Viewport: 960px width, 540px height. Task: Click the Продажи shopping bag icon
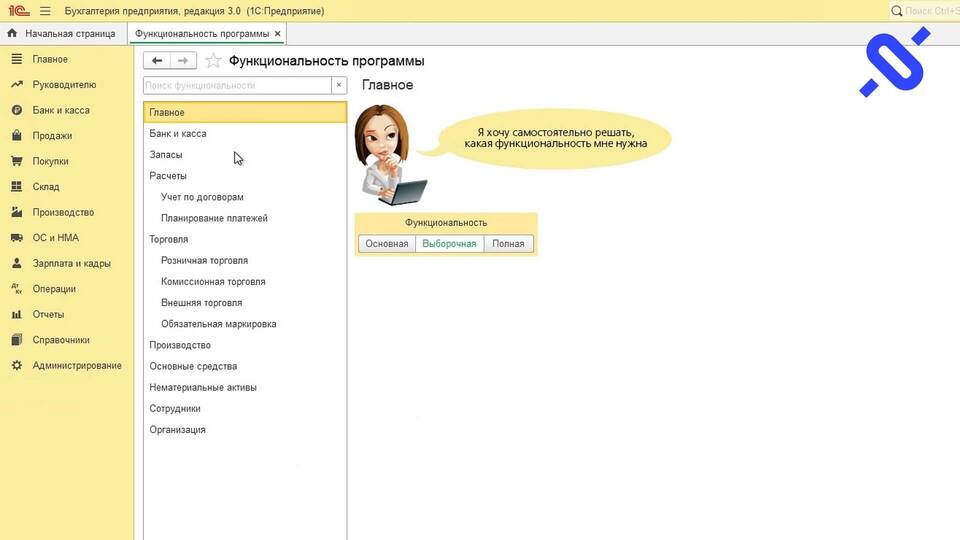click(16, 136)
